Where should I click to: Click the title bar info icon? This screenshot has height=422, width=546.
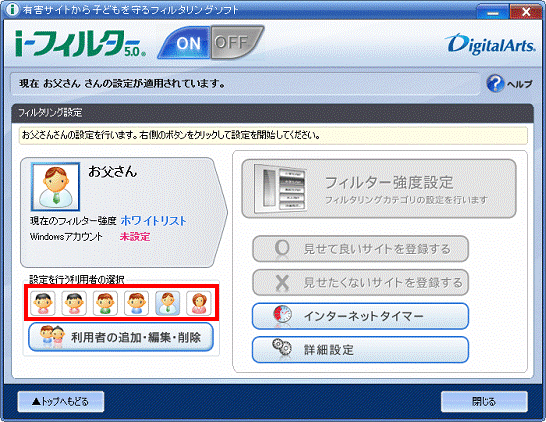(x=12, y=9)
